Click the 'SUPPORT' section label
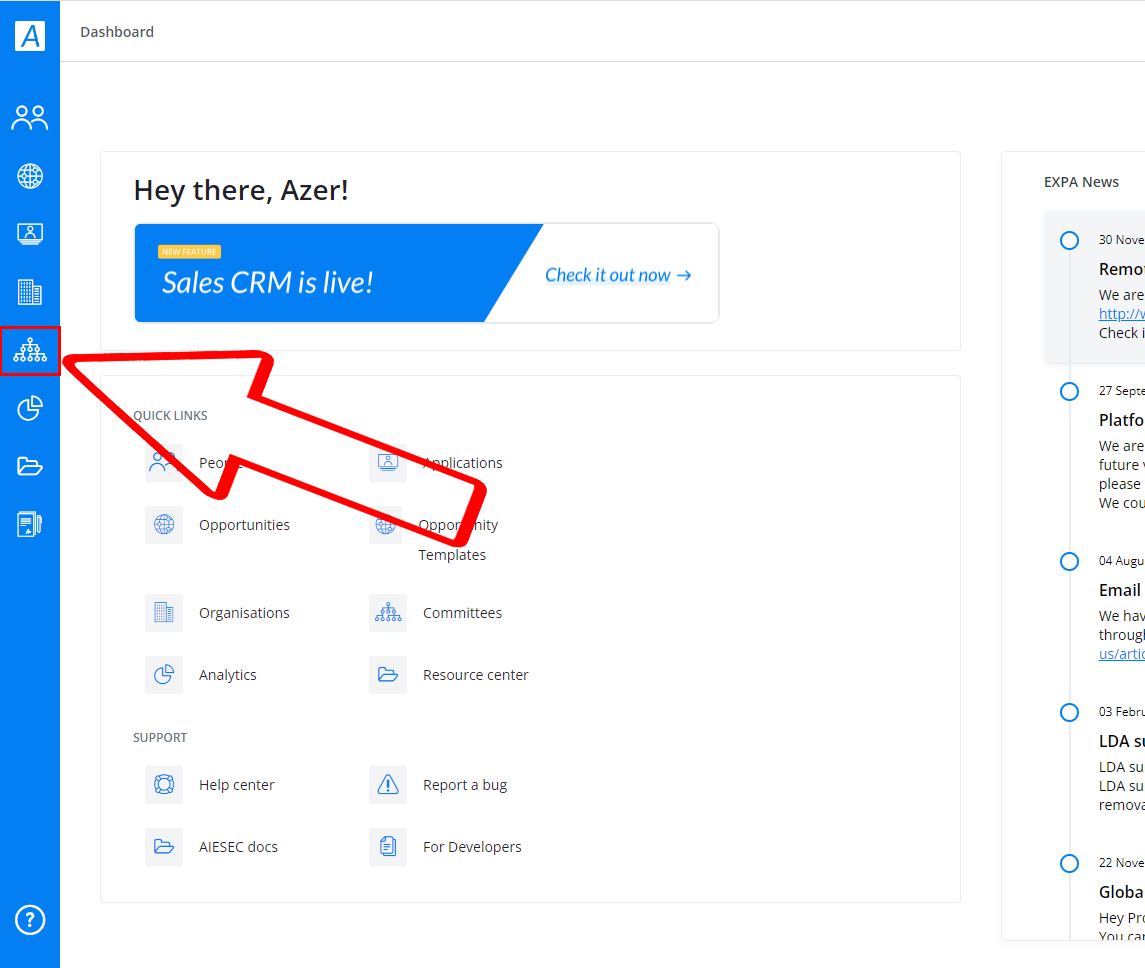This screenshot has width=1145, height=968. [160, 737]
